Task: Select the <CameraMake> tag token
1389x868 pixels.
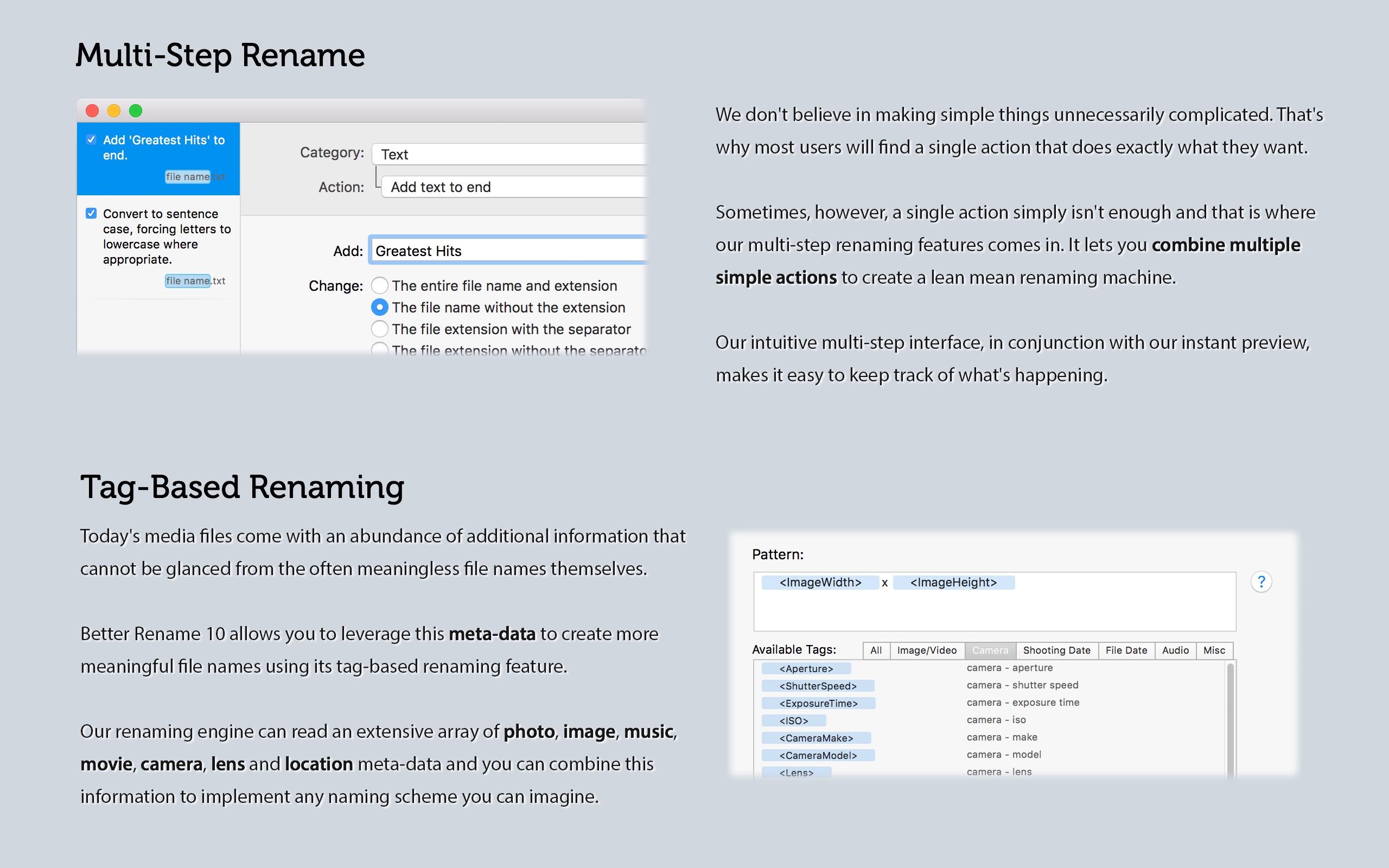Action: tap(816, 738)
